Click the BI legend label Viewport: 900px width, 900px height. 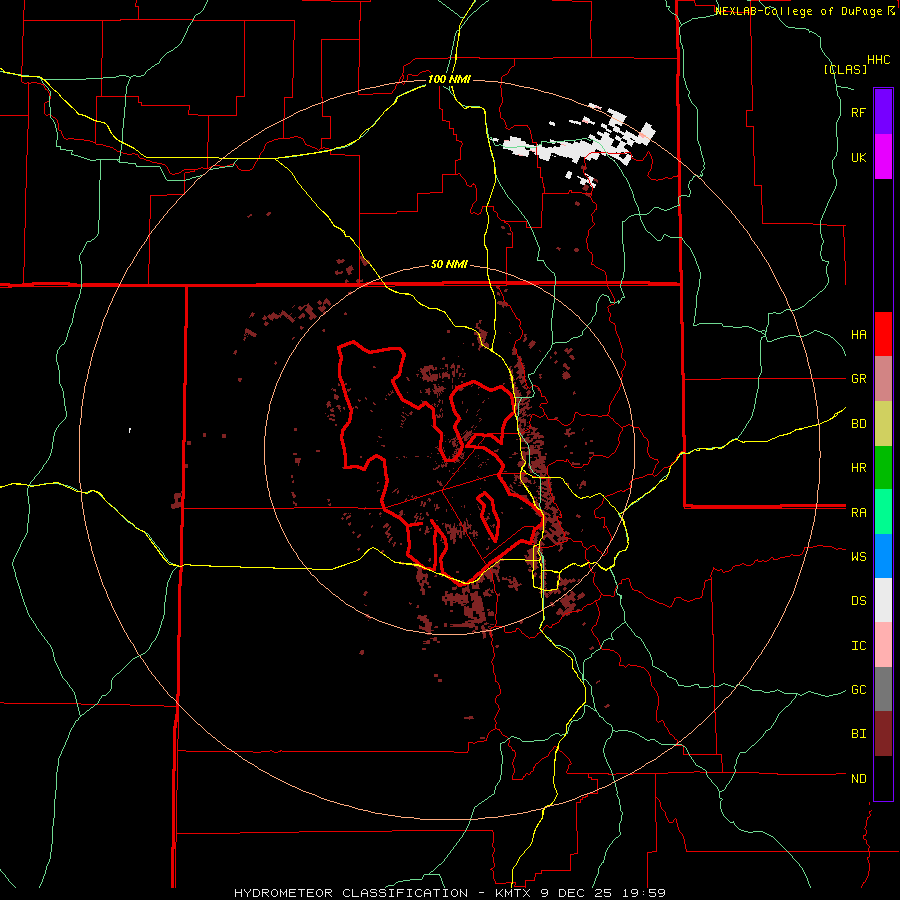[859, 734]
